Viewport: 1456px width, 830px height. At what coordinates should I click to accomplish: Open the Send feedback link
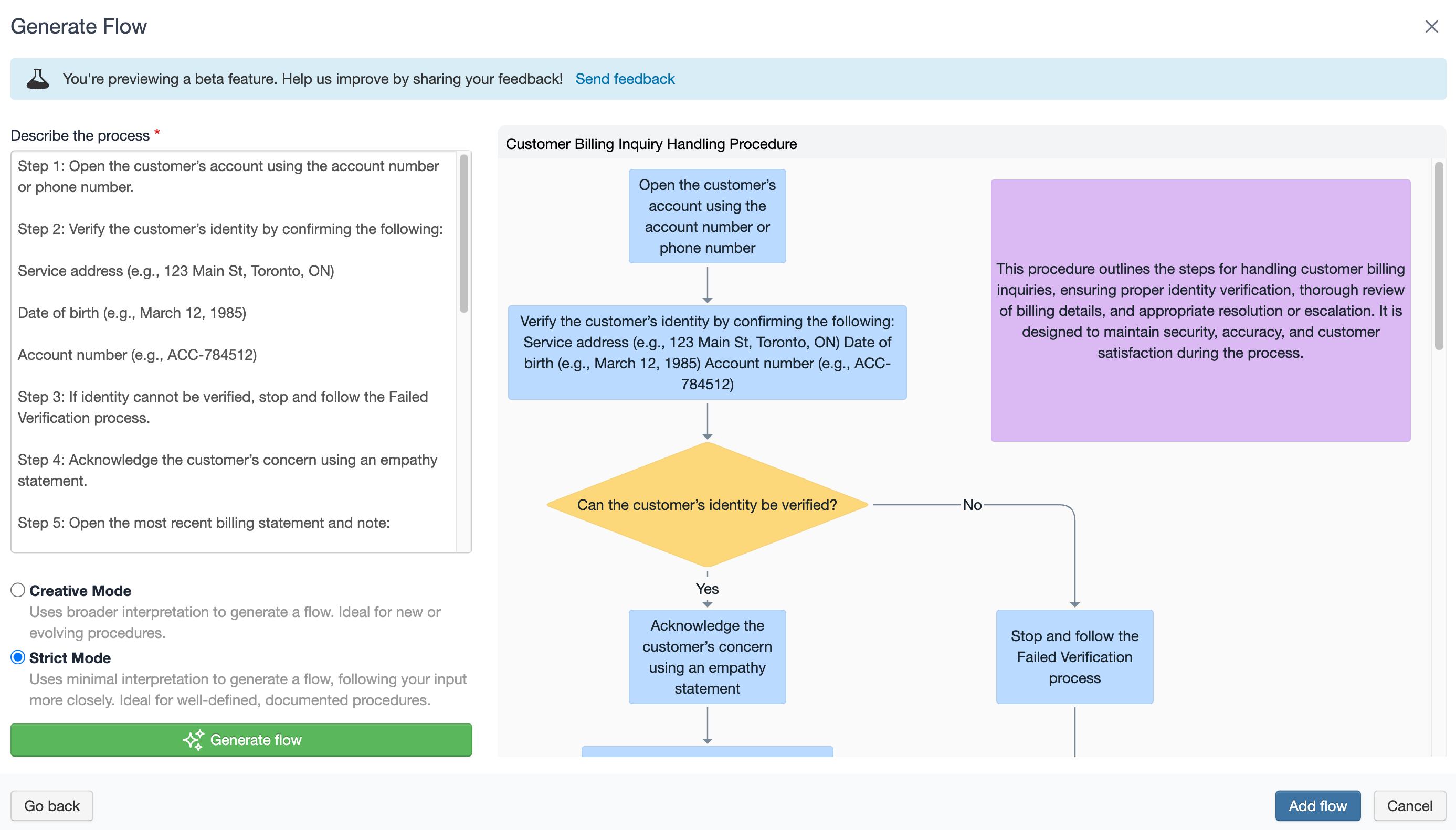tap(625, 79)
